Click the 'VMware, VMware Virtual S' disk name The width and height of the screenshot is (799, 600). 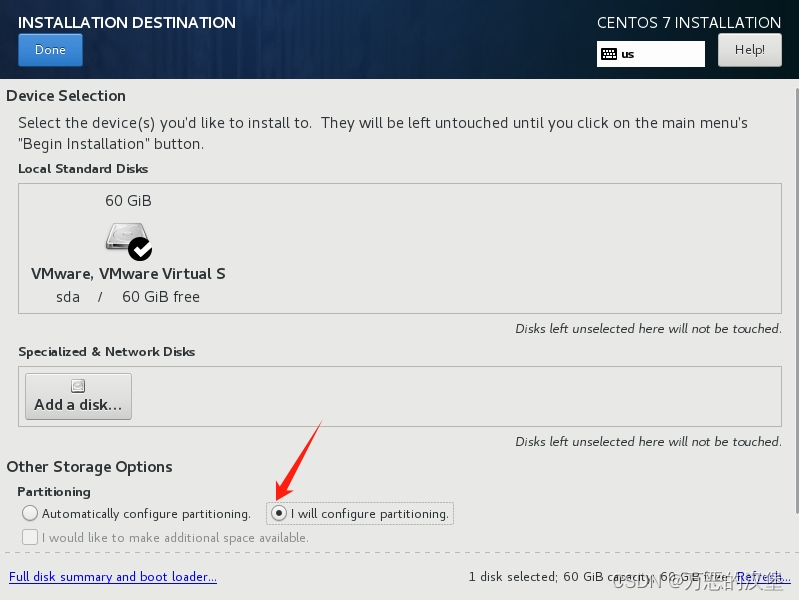[x=128, y=274]
